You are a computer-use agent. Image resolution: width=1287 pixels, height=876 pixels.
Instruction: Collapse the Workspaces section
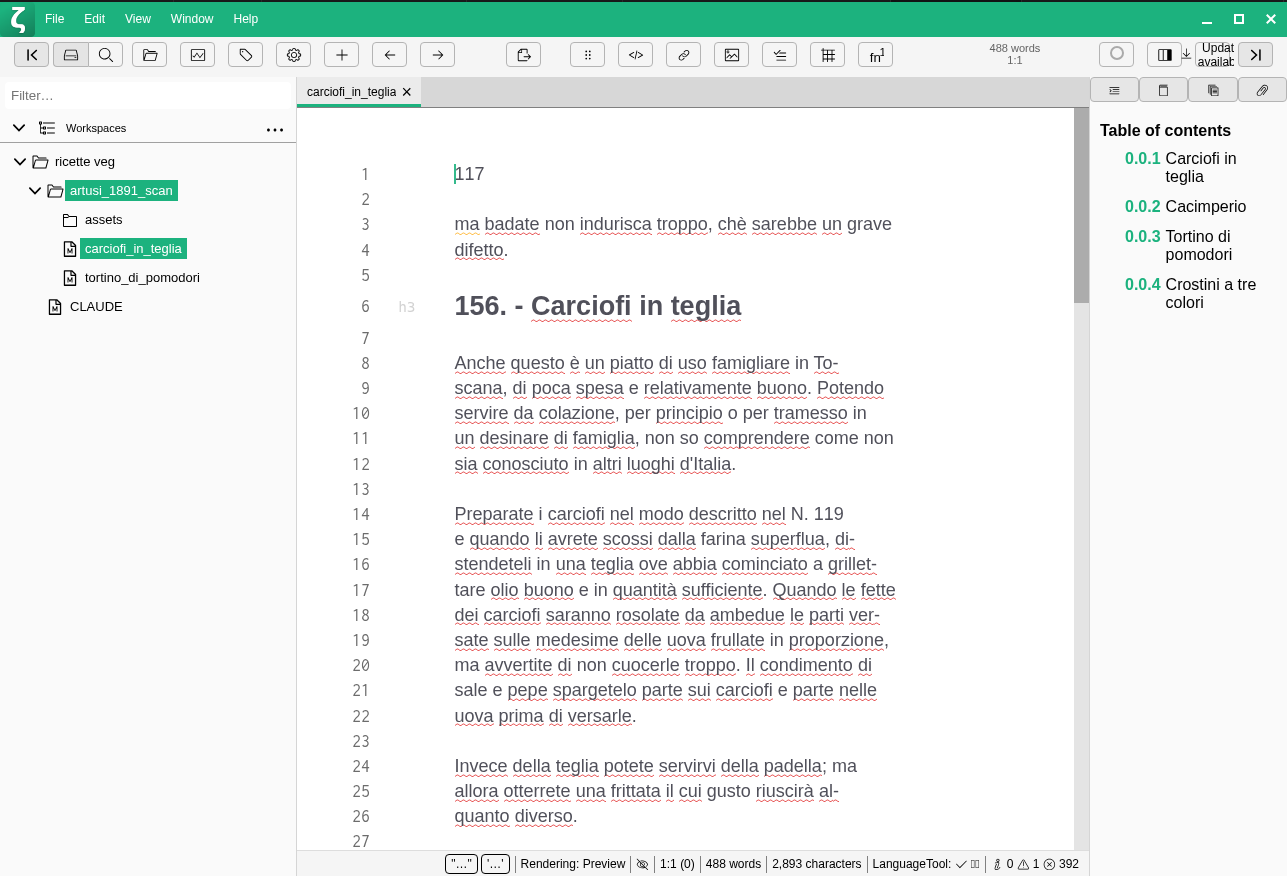point(19,128)
